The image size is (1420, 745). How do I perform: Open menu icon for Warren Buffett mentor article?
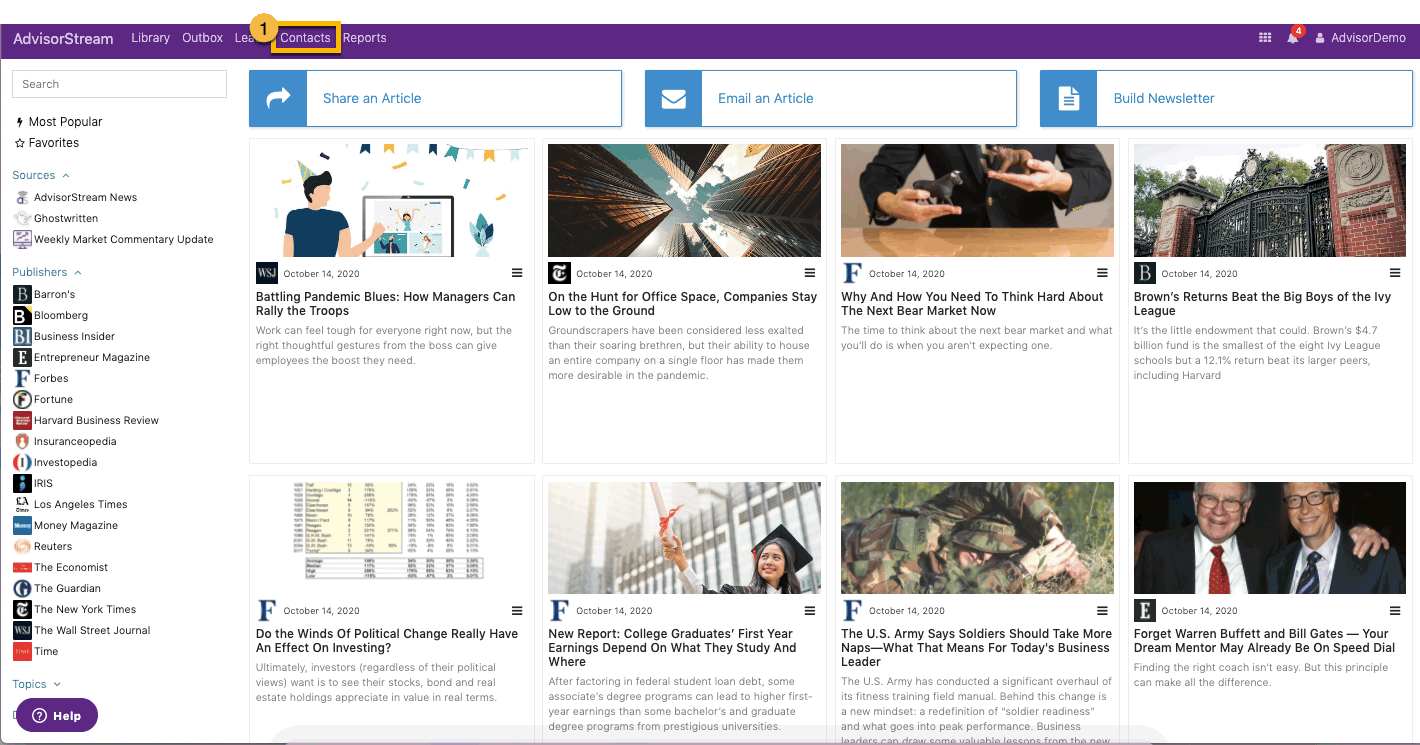tap(1395, 610)
